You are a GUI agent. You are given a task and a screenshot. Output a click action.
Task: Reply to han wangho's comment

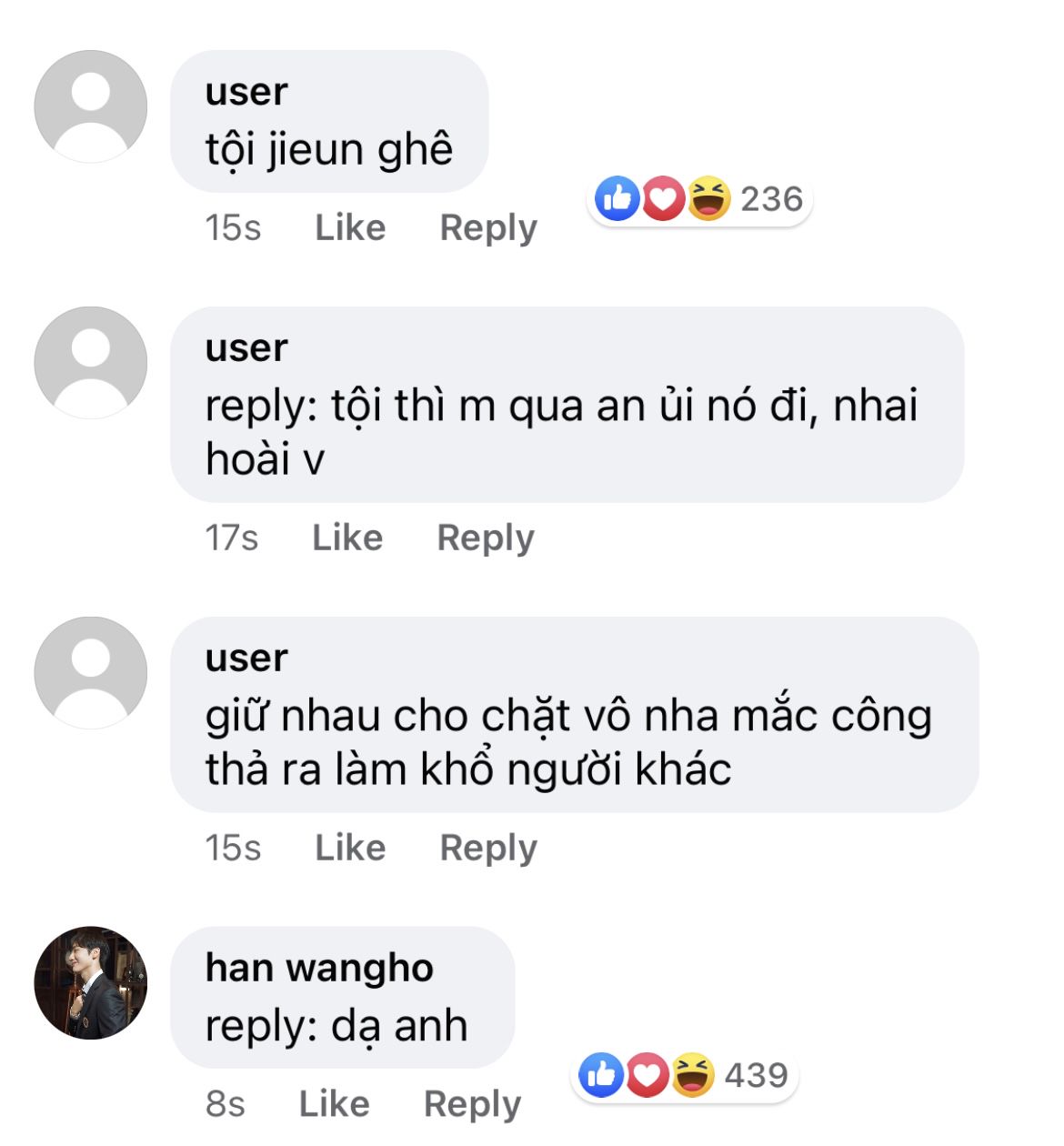[472, 1105]
